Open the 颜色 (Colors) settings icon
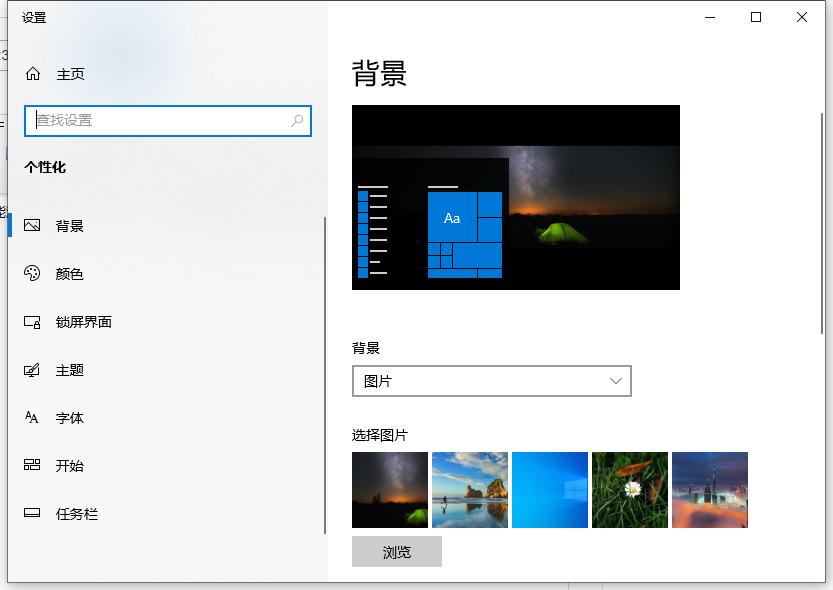Viewport: 833px width, 590px height. 31,274
